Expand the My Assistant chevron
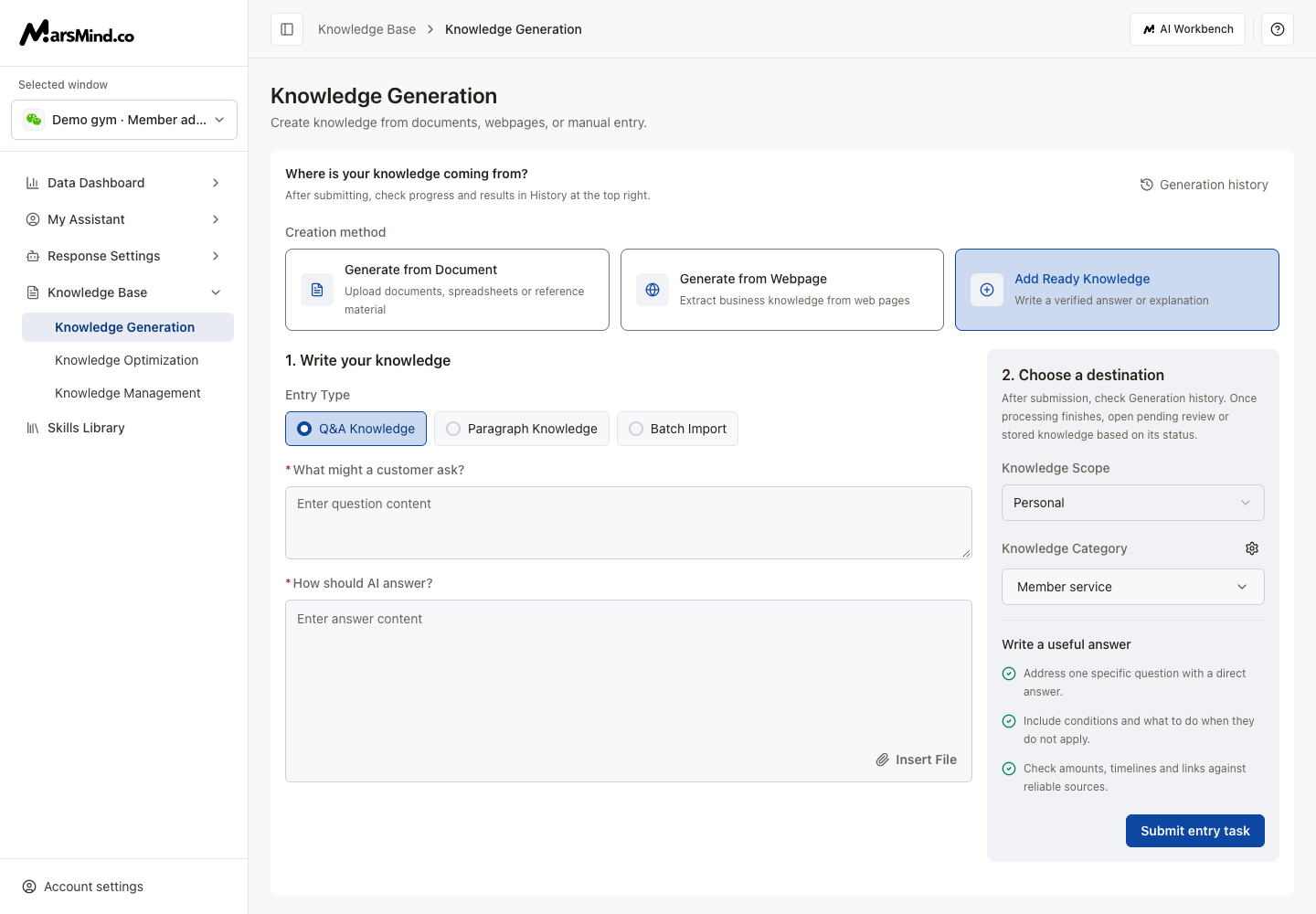Screen dimensions: 1316x914 [216, 219]
